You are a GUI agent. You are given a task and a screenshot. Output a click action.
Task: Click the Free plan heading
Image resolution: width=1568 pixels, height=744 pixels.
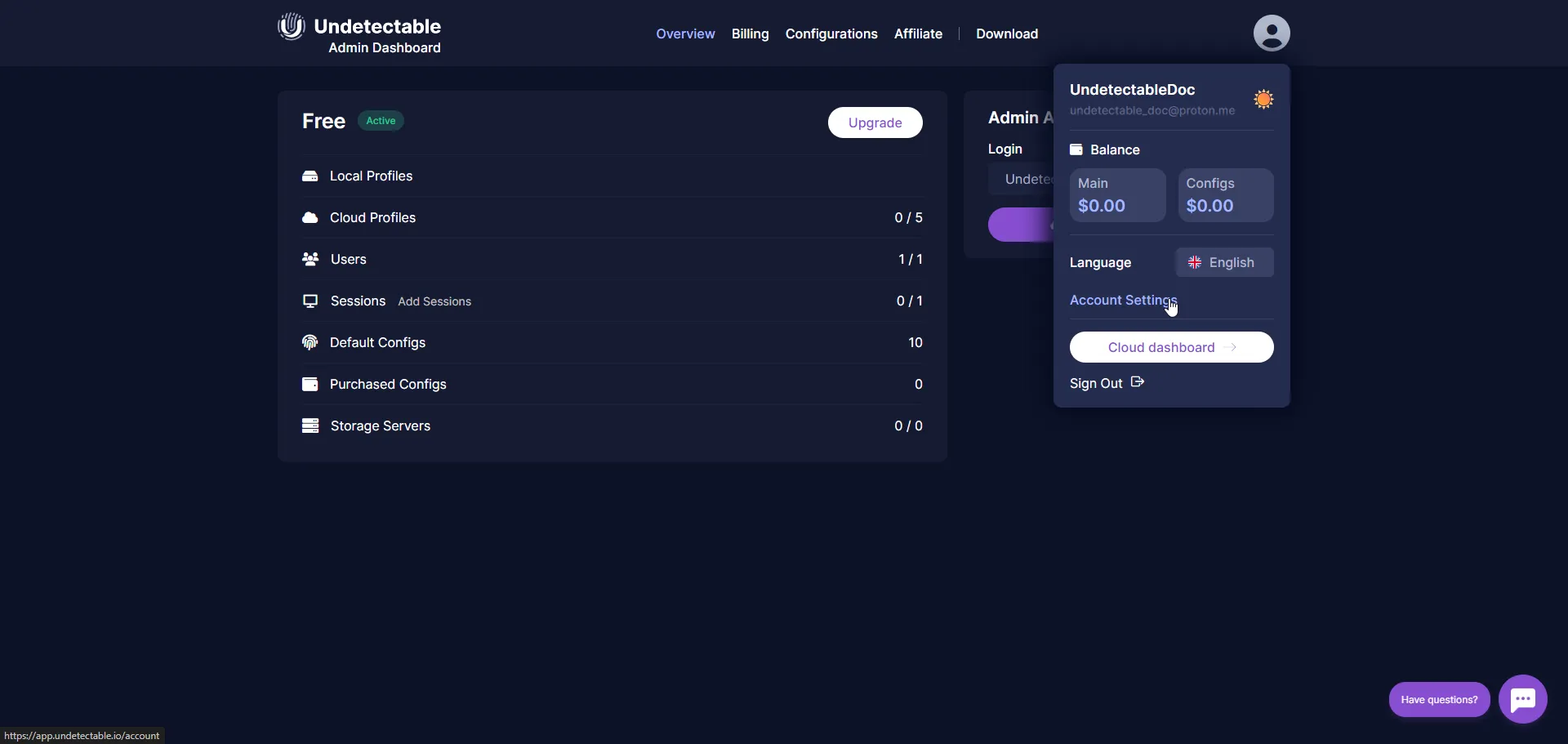pos(323,121)
